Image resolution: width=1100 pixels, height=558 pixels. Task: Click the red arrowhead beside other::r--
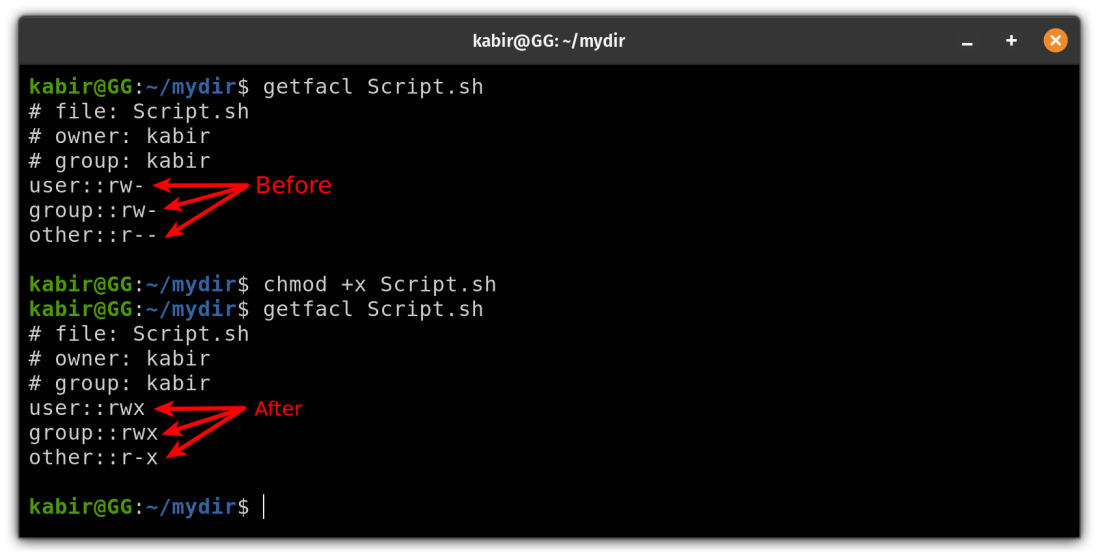point(172,233)
